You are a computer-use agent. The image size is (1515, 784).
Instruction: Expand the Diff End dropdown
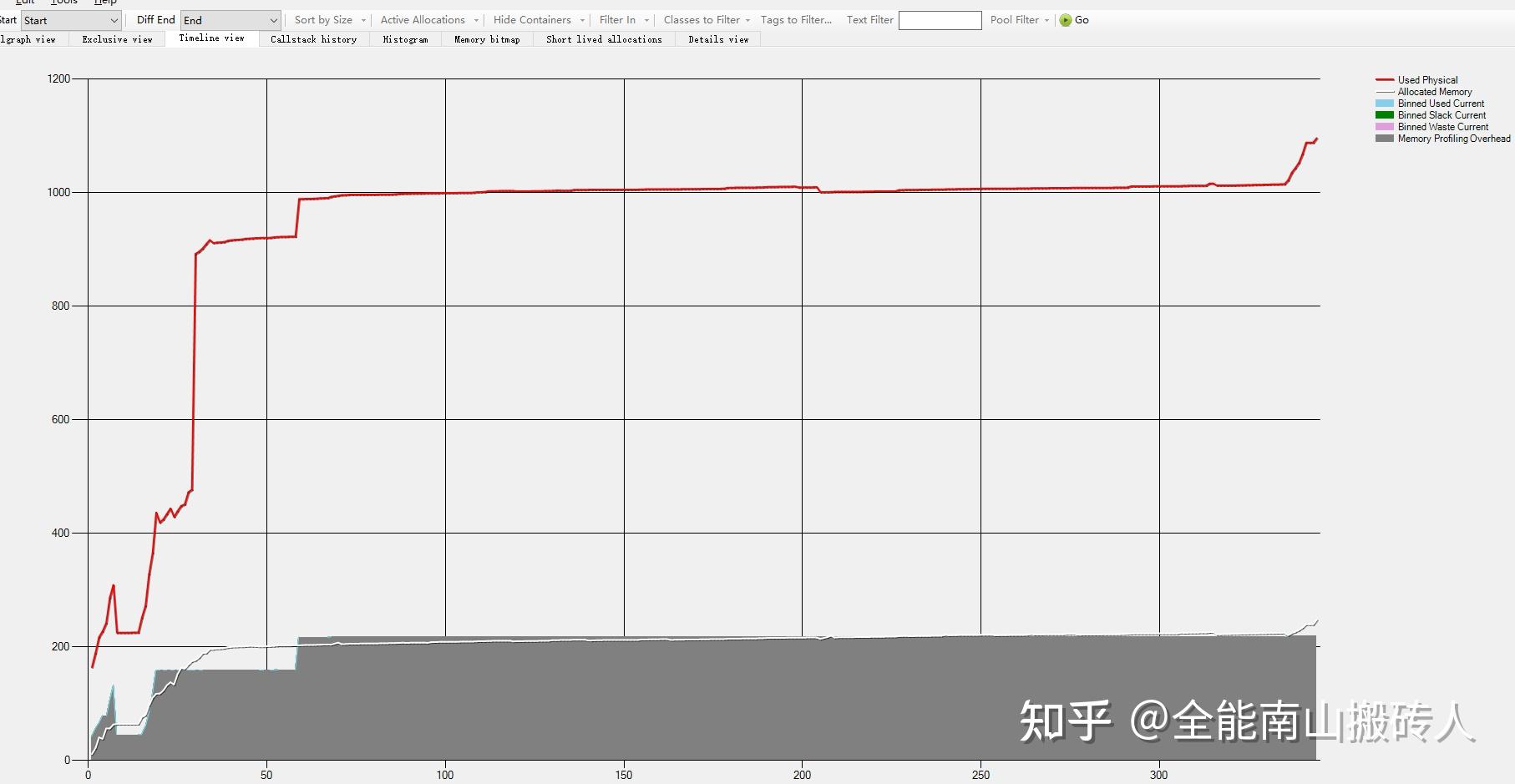[x=275, y=19]
